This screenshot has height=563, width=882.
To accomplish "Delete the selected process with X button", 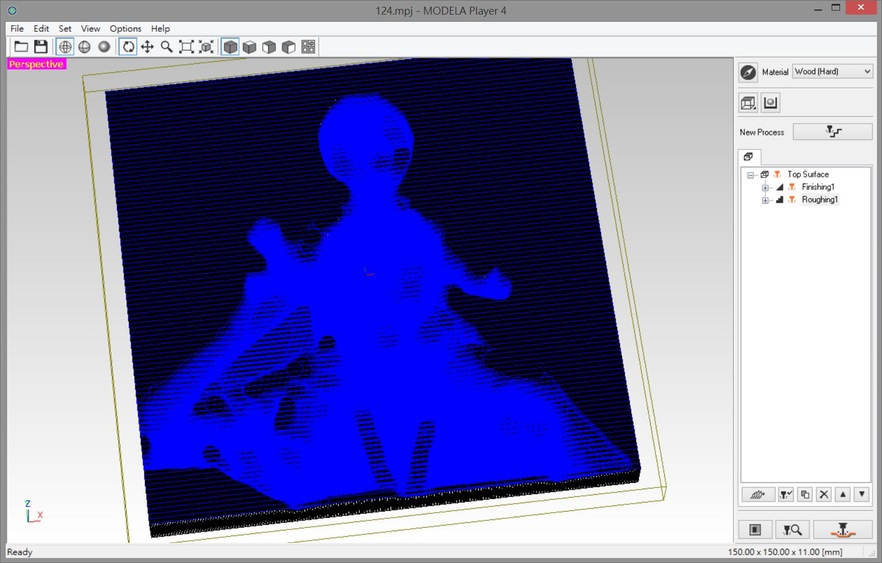I will pos(824,494).
